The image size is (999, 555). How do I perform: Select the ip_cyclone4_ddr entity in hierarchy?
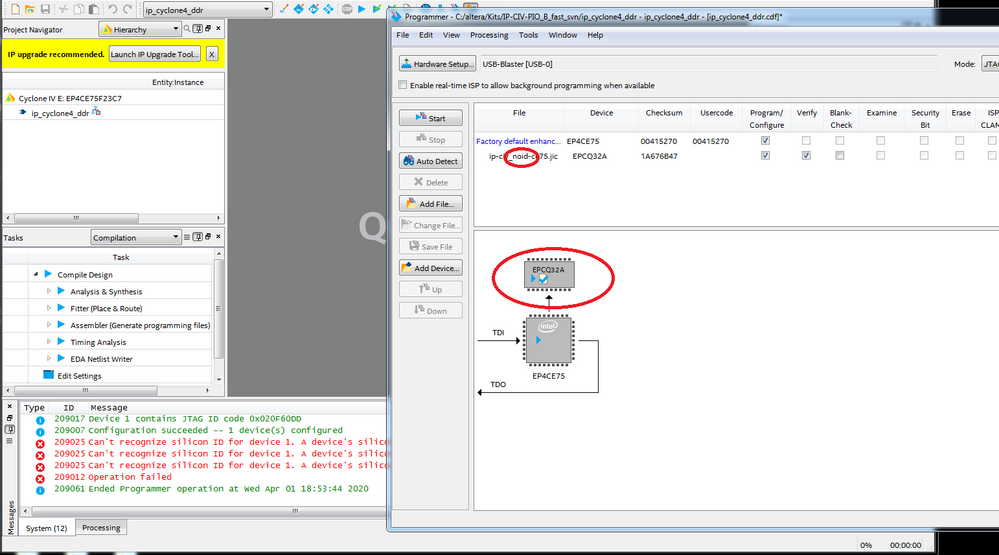(x=59, y=114)
